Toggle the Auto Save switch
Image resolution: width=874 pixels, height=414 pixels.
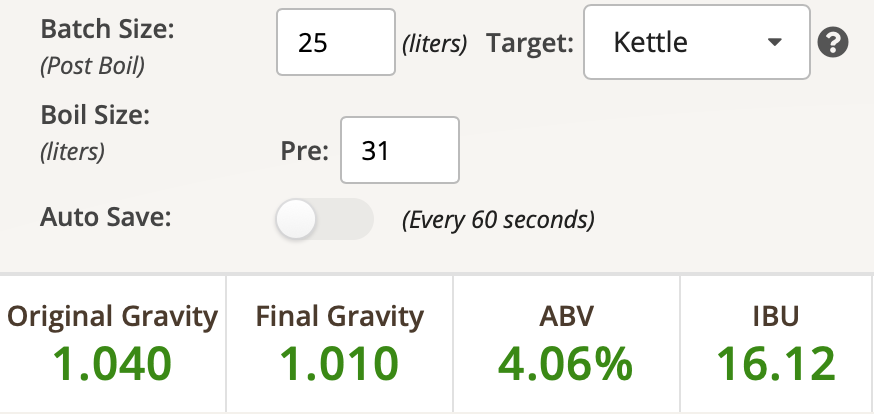(x=324, y=219)
